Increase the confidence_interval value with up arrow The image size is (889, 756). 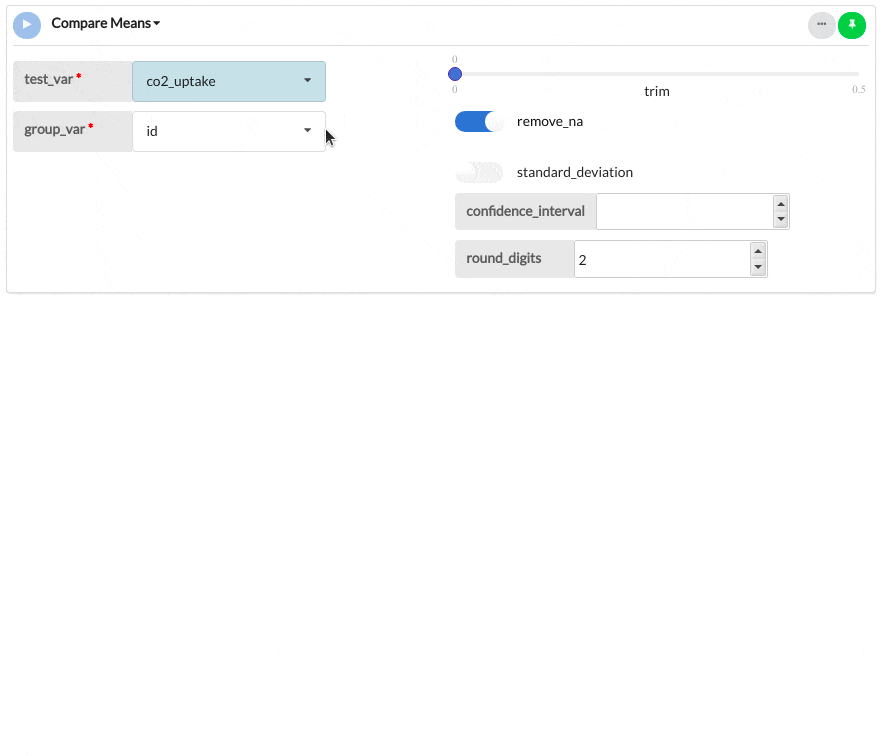pos(781,204)
